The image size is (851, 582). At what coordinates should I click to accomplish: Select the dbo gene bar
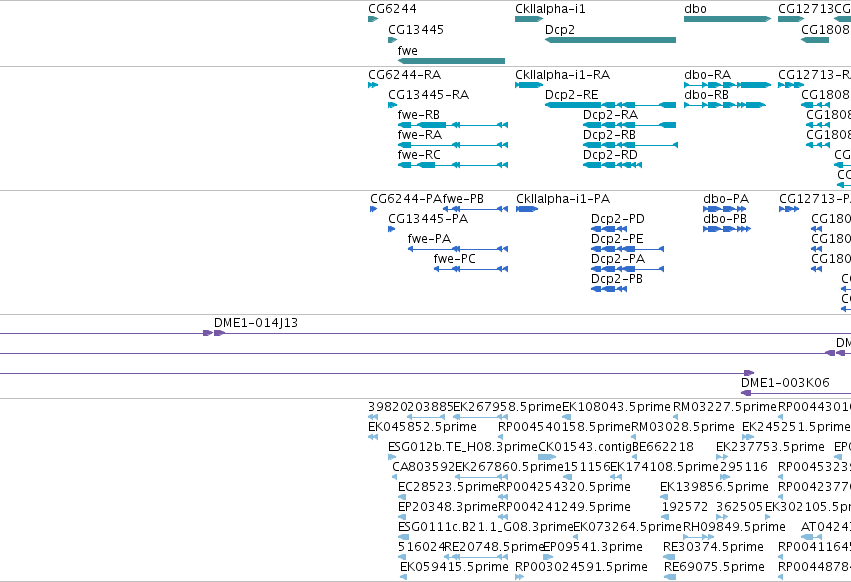pyautogui.click(x=727, y=19)
